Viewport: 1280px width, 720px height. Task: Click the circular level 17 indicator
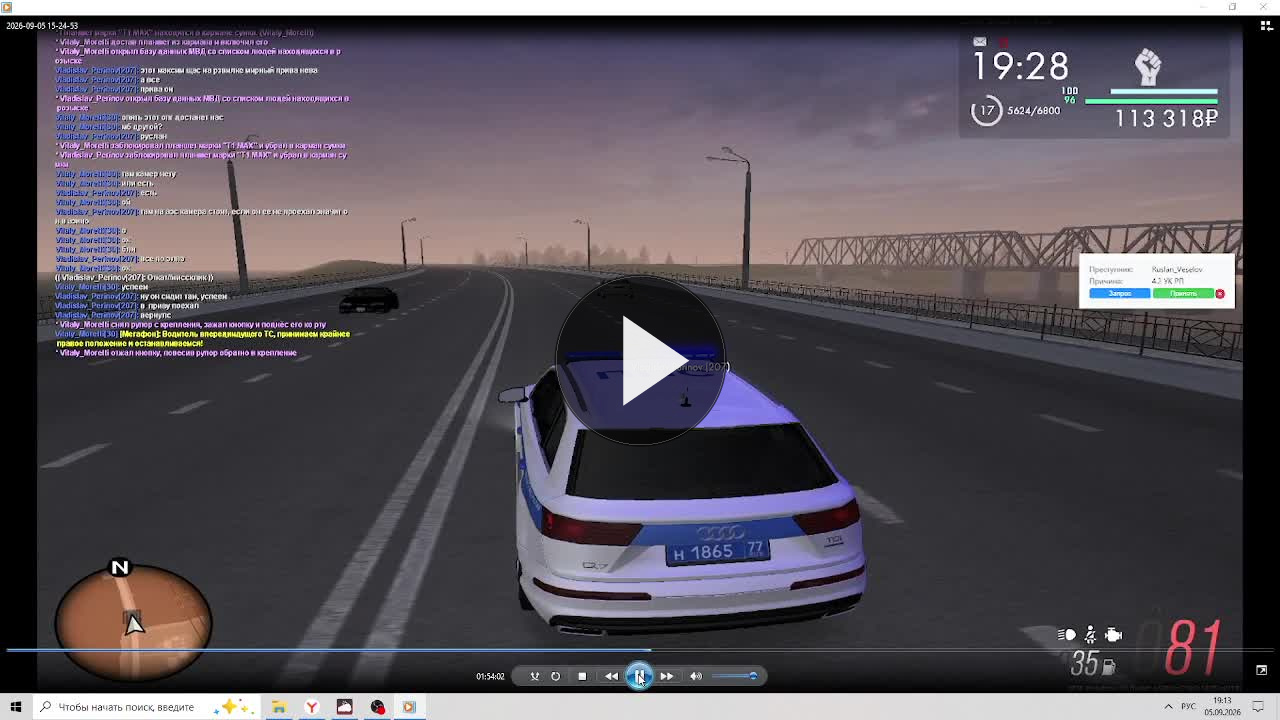986,111
